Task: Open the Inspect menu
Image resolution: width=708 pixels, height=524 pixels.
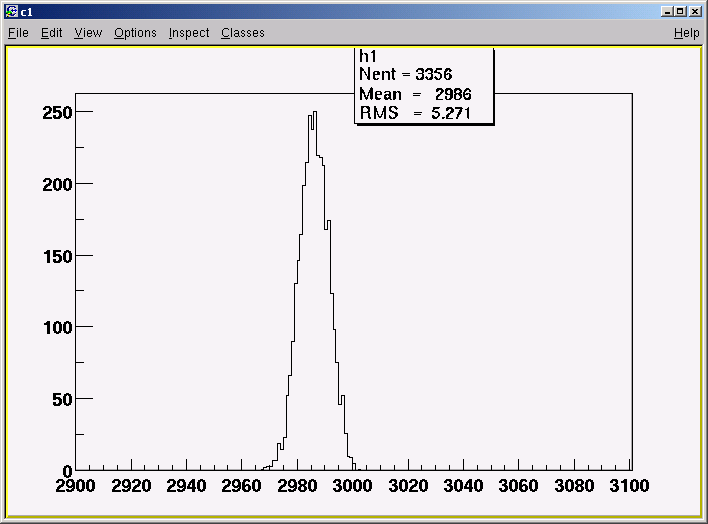Action: point(189,33)
